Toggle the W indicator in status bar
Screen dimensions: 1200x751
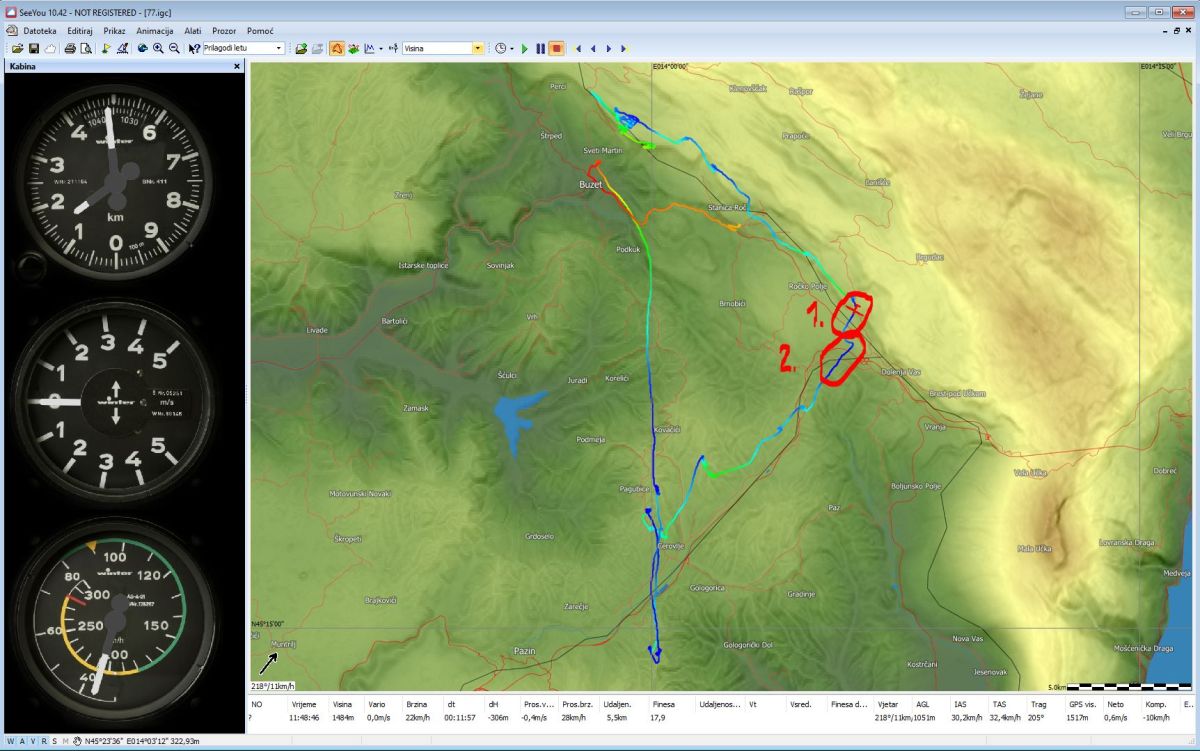(x=9, y=741)
